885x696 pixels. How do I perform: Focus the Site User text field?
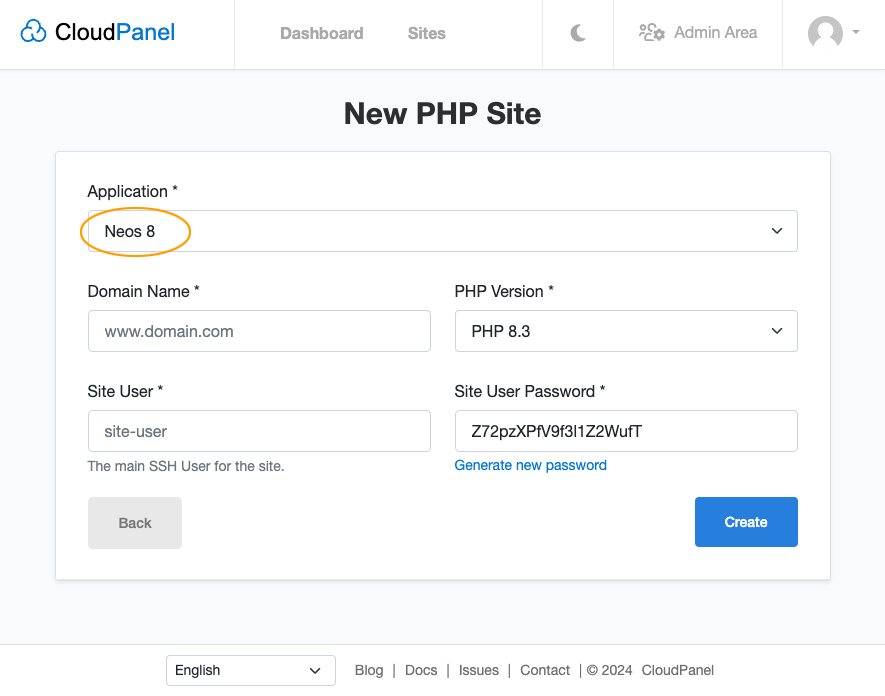pyautogui.click(x=259, y=431)
